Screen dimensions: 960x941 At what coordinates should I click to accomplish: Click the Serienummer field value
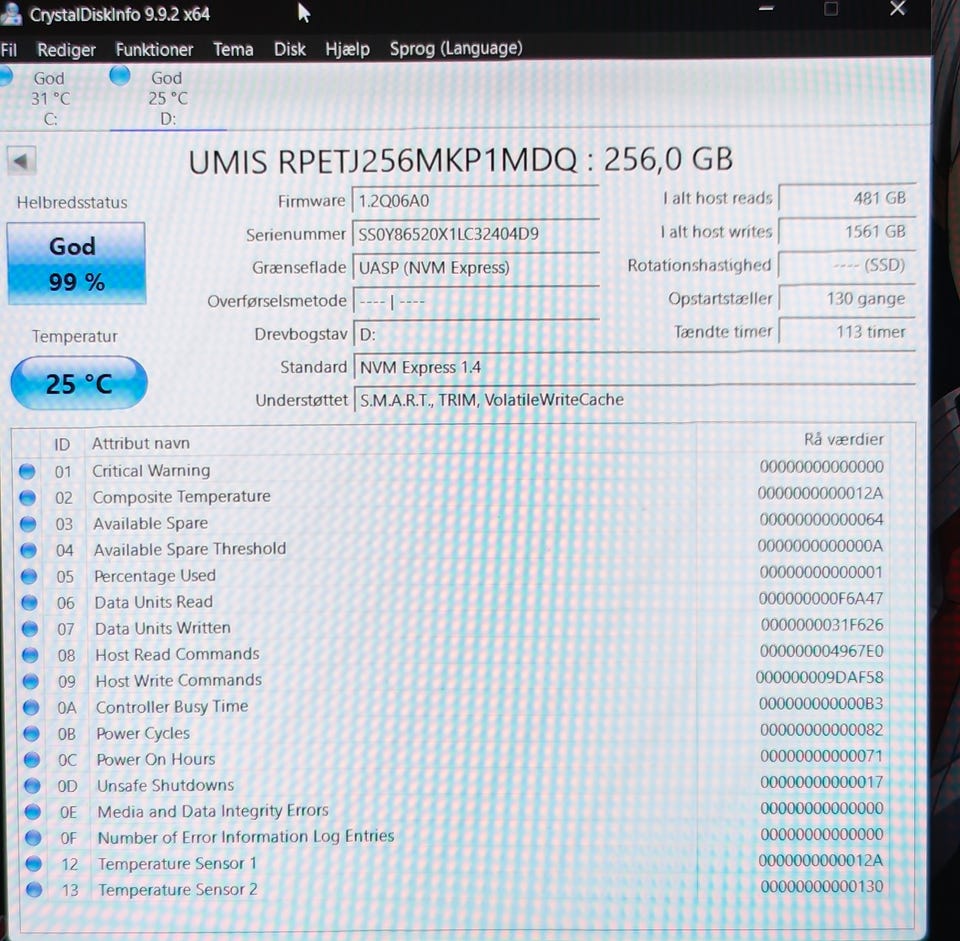pos(476,234)
